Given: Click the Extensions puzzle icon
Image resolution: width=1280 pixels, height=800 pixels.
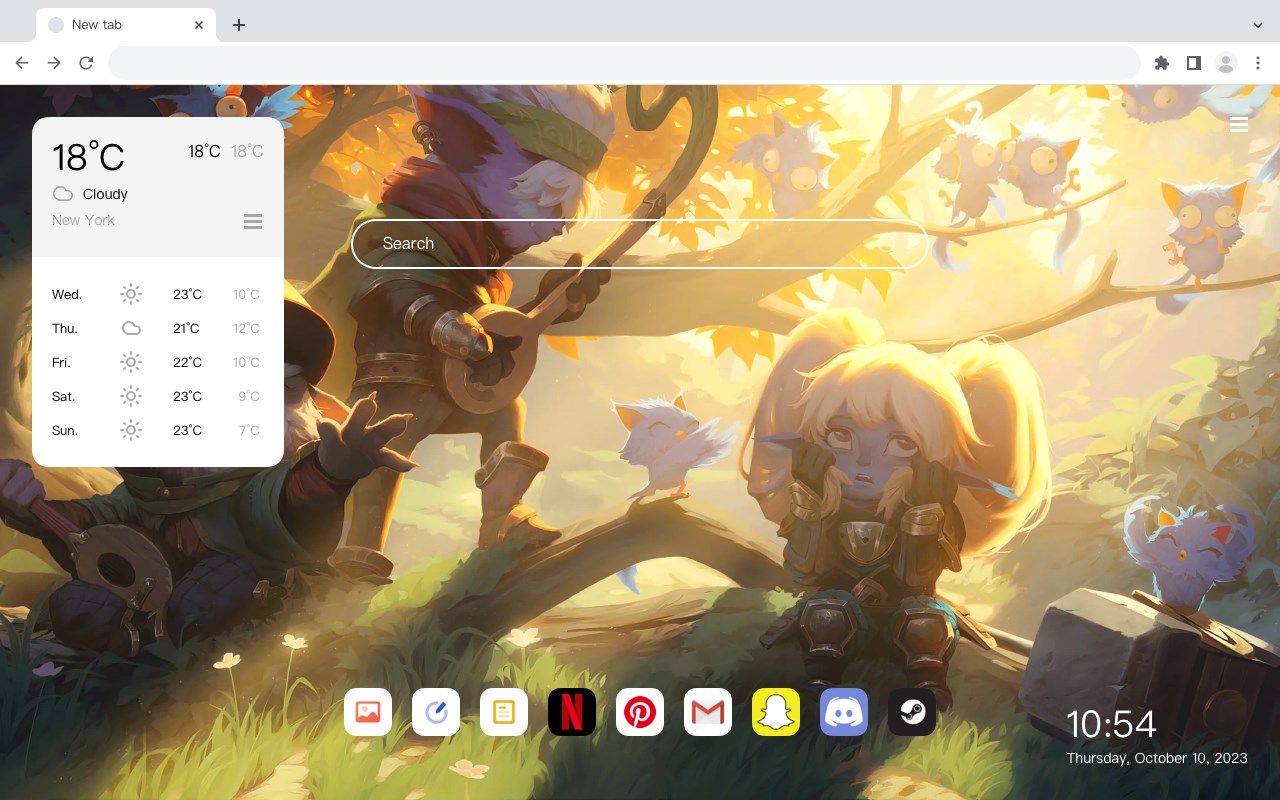Looking at the screenshot, I should tap(1161, 63).
